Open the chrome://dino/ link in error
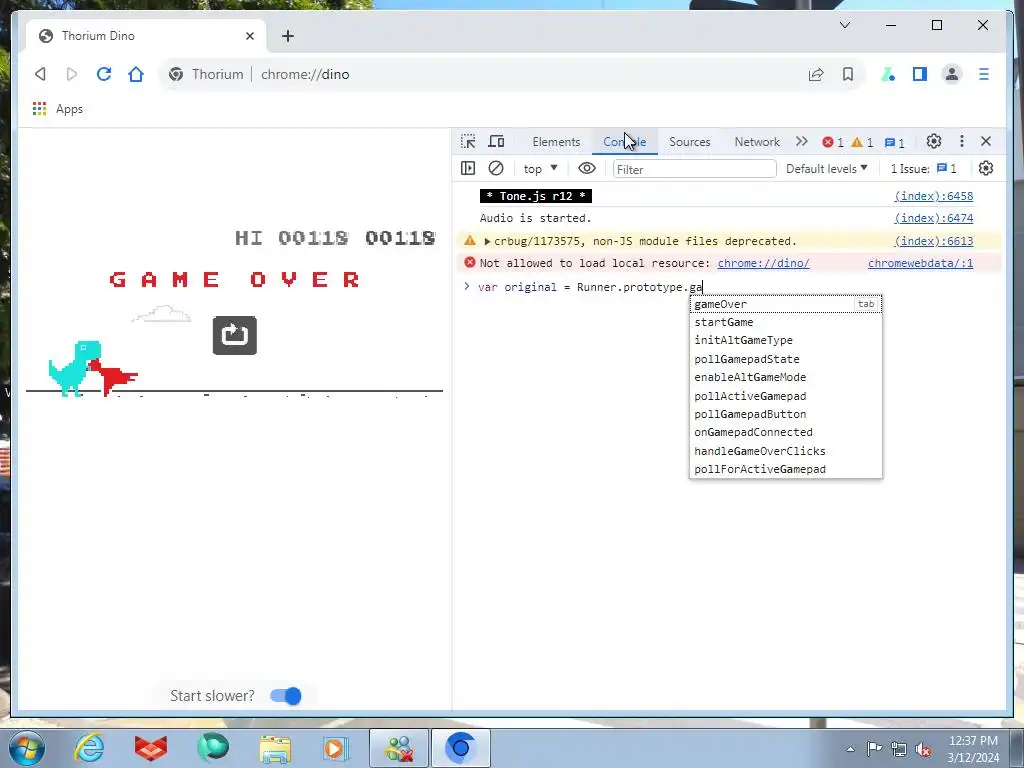Viewport: 1024px width, 768px height. [x=763, y=263]
